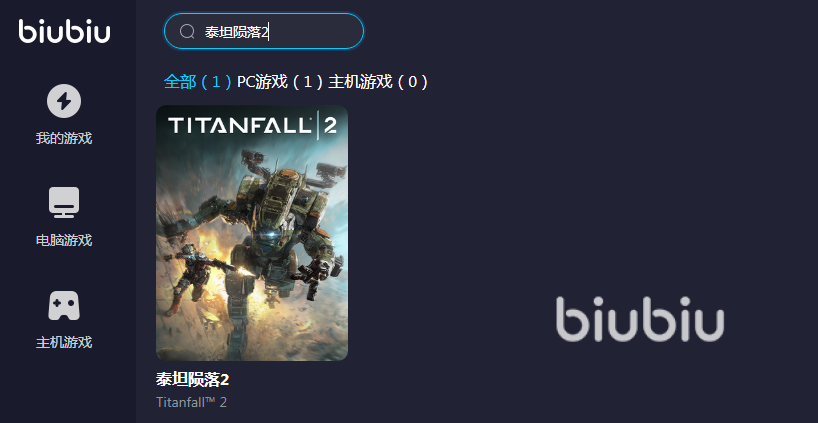
Task: Click the large biubiu watermark logo
Action: tap(640, 319)
